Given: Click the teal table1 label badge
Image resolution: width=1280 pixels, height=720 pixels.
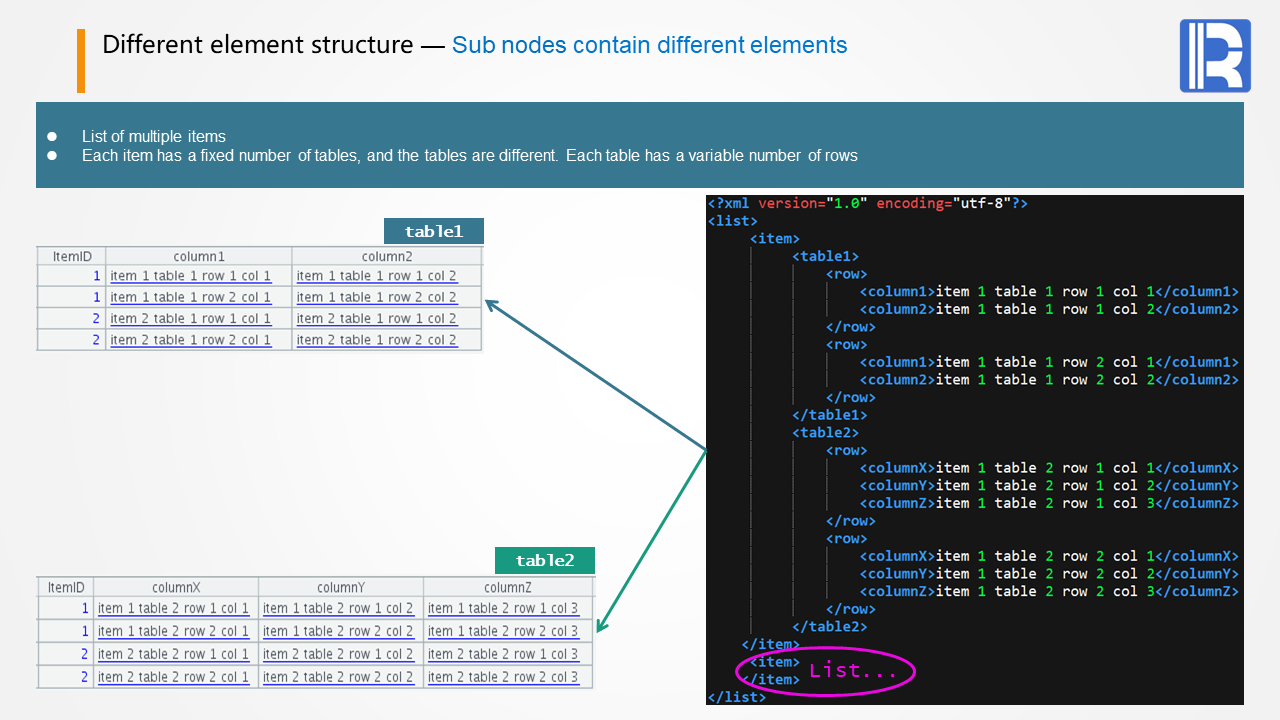Looking at the screenshot, I should (x=434, y=231).
